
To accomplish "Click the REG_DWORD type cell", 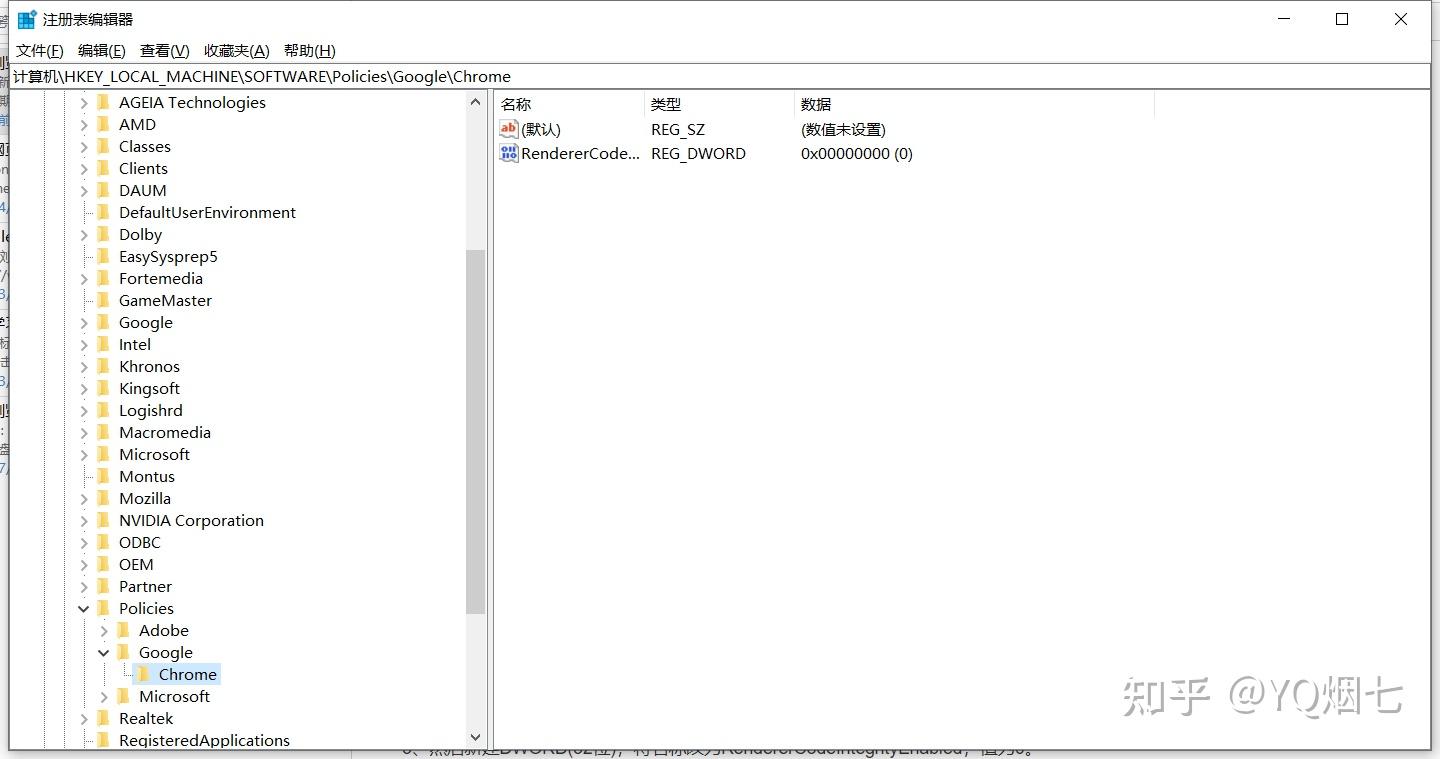I will [698, 153].
